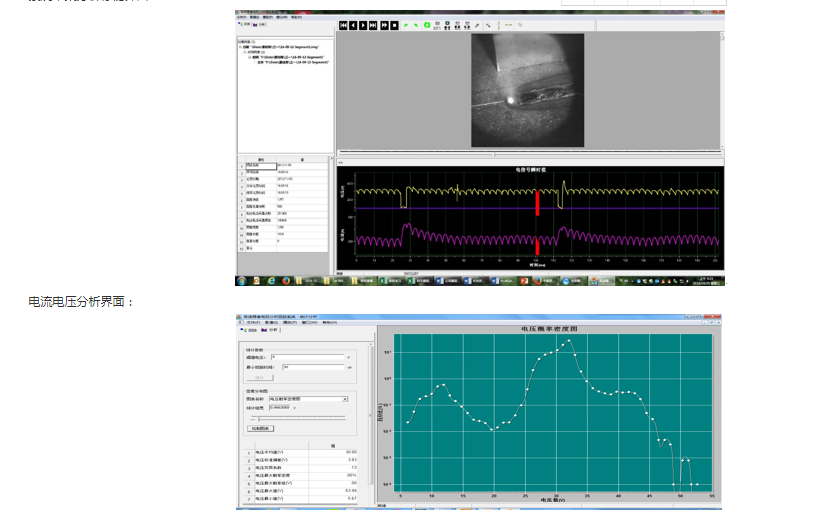833x523 pixels.
Task: Expand root node in file tree panel
Action: tap(240, 47)
